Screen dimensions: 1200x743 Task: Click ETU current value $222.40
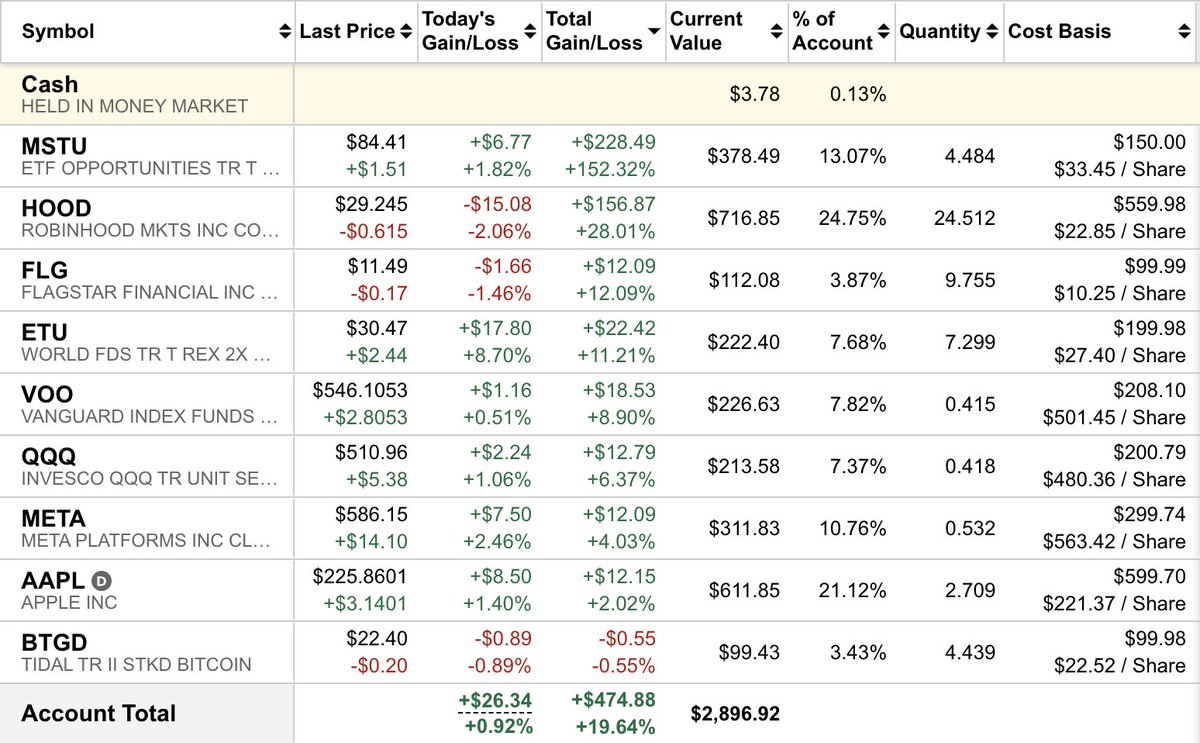click(x=744, y=342)
